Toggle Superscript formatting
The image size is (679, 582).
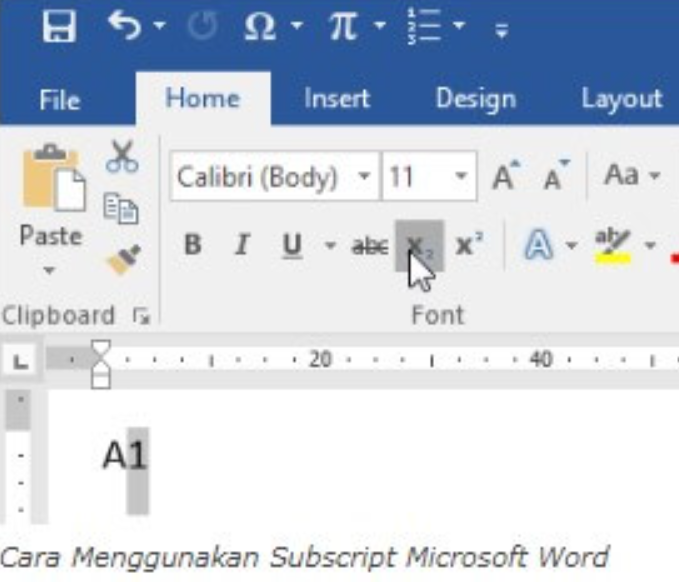(469, 245)
